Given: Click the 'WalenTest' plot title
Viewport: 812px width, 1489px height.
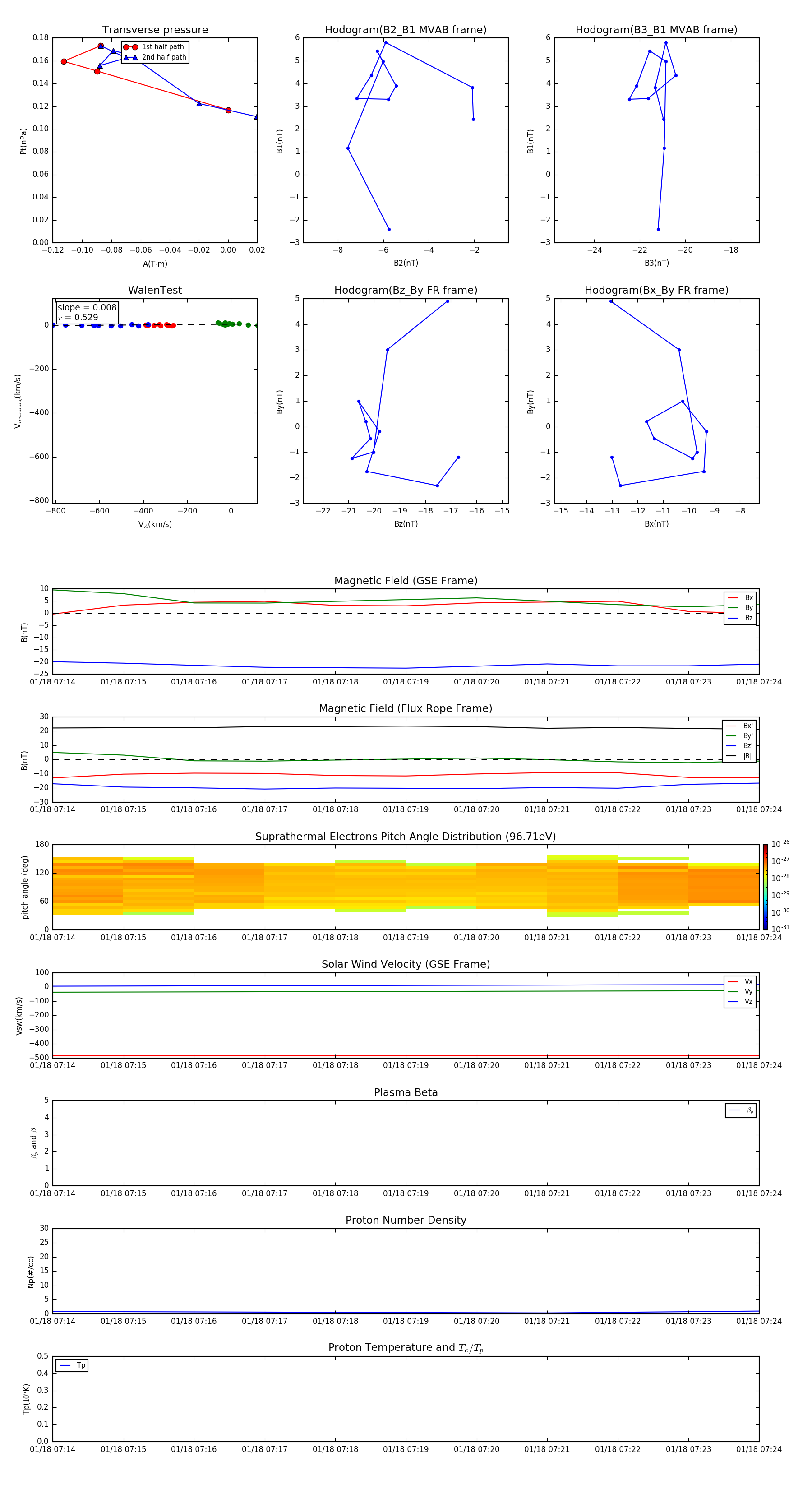Looking at the screenshot, I should coord(155,290).
